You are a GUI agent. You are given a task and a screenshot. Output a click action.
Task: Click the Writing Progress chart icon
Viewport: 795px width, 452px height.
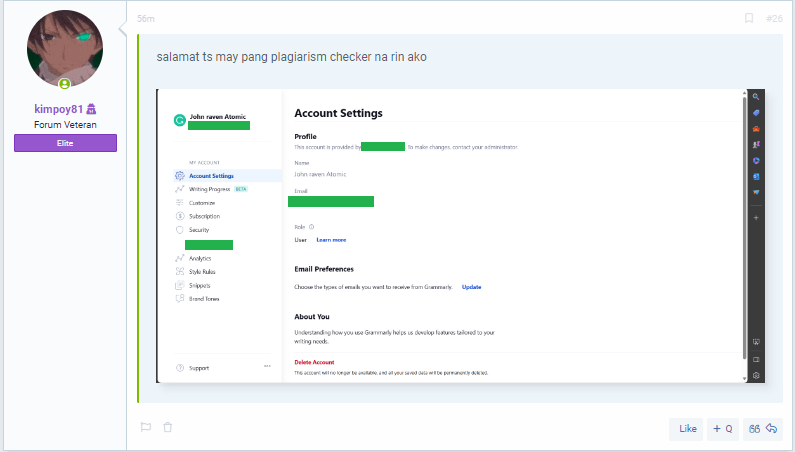pos(179,189)
